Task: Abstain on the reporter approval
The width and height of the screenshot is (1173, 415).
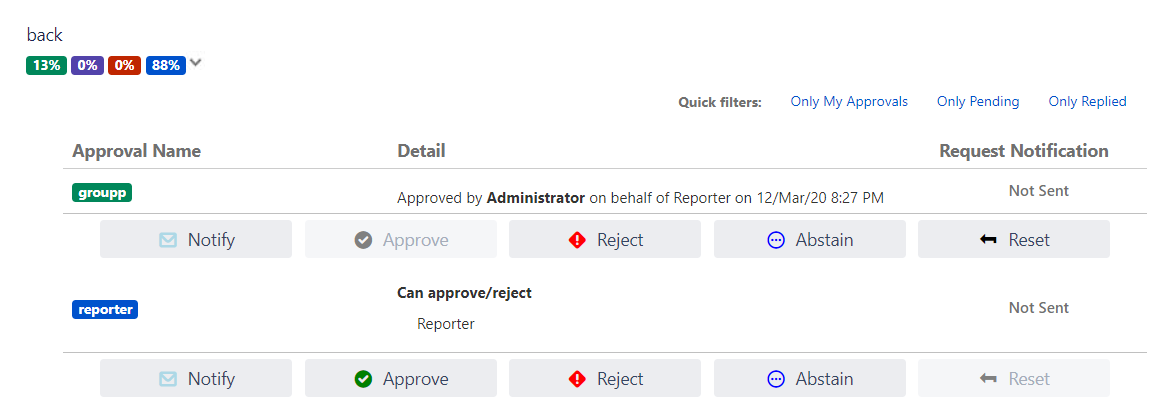Action: (x=810, y=379)
